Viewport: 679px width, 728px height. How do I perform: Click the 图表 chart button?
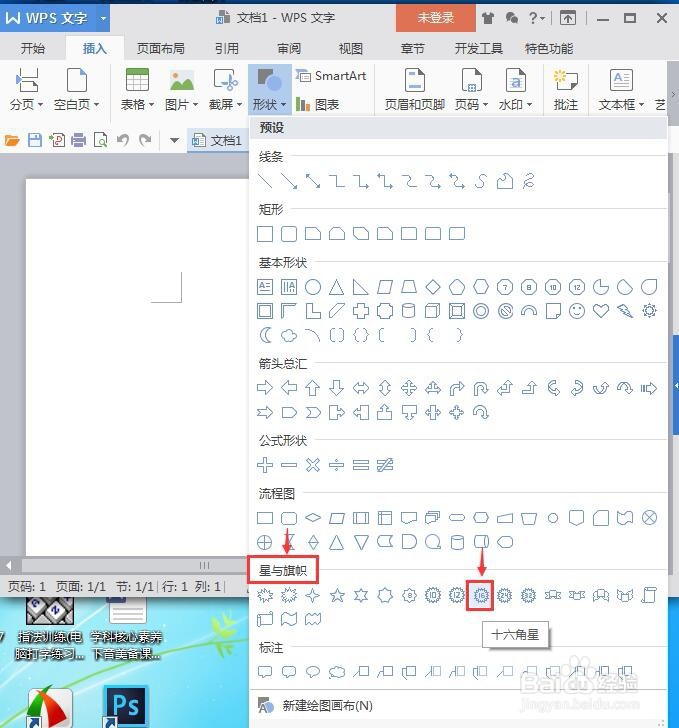(x=318, y=105)
